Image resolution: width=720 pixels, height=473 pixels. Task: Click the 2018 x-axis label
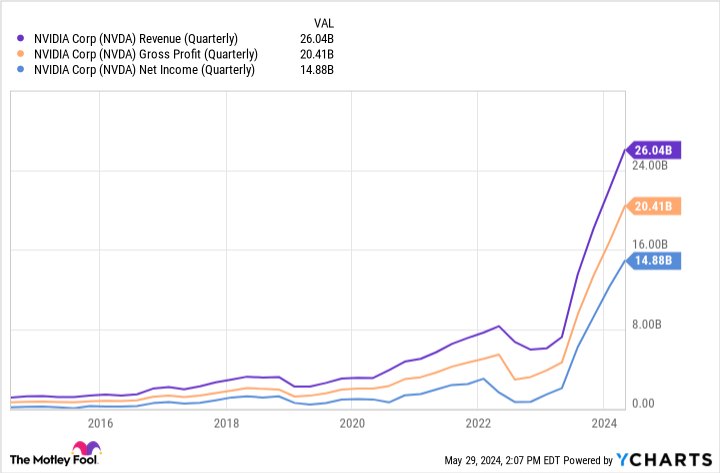226,423
